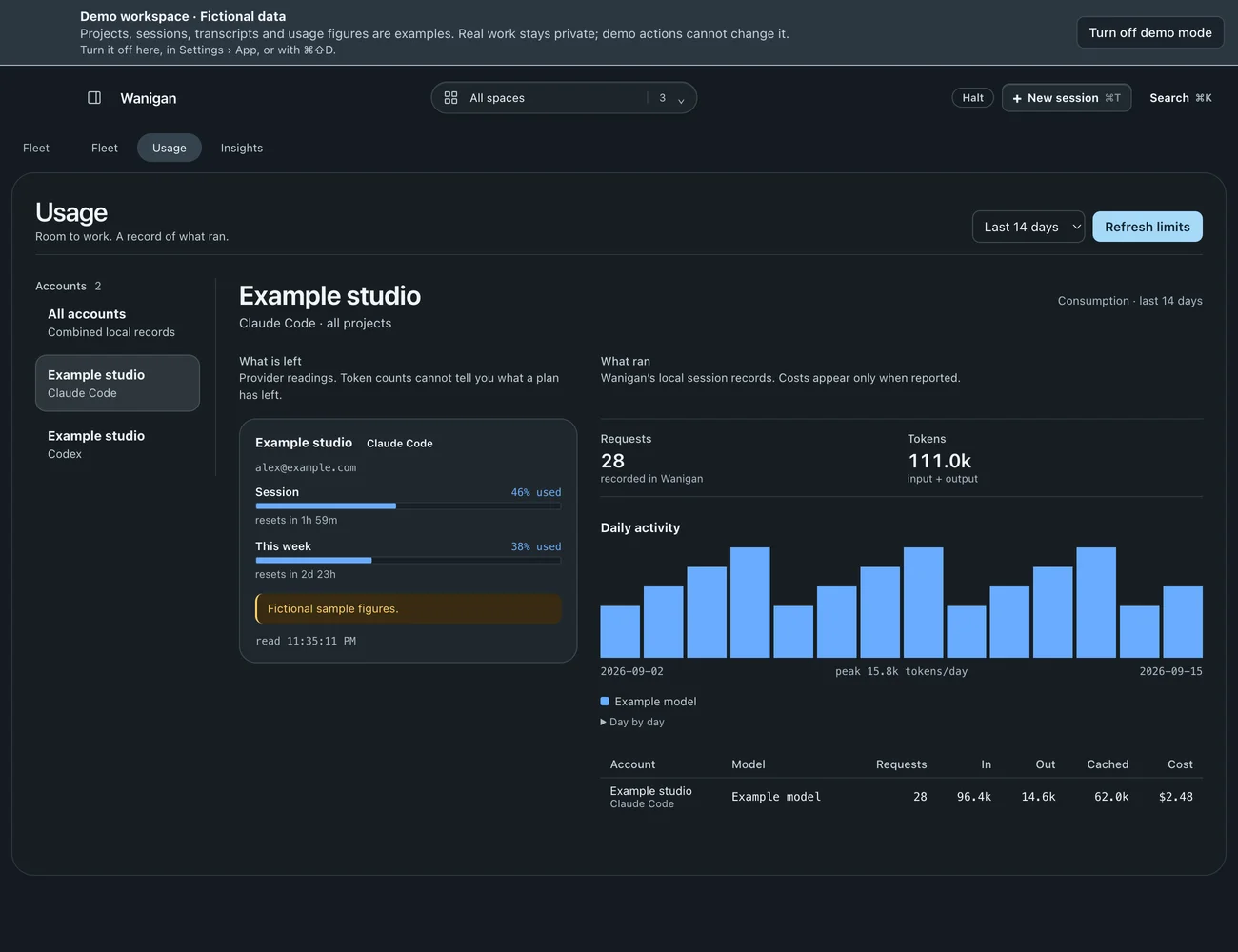The width and height of the screenshot is (1238, 952).
Task: Expand the All spaces dropdown chevron
Action: coord(681,99)
